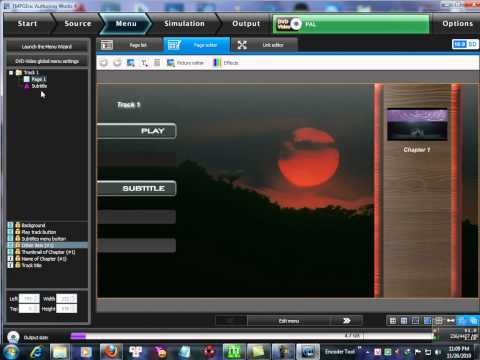Click the add text item icon

pyautogui.click(x=144, y=63)
